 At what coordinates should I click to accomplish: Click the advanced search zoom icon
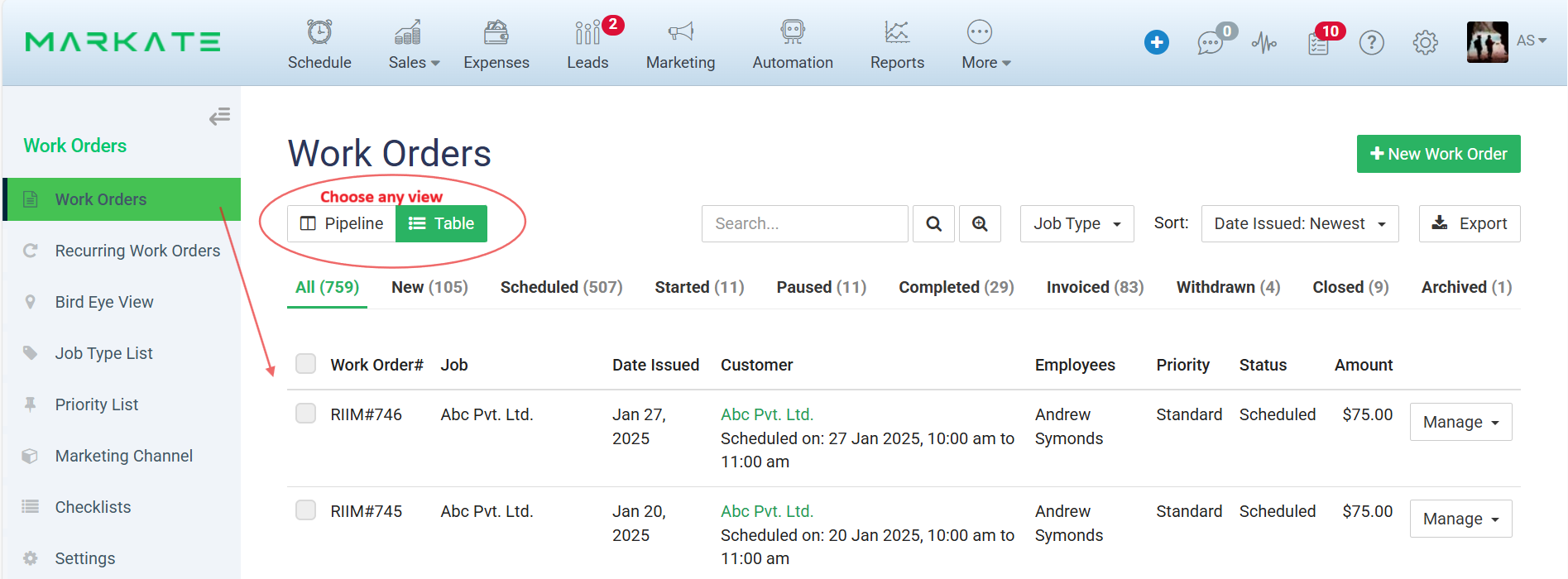click(980, 223)
